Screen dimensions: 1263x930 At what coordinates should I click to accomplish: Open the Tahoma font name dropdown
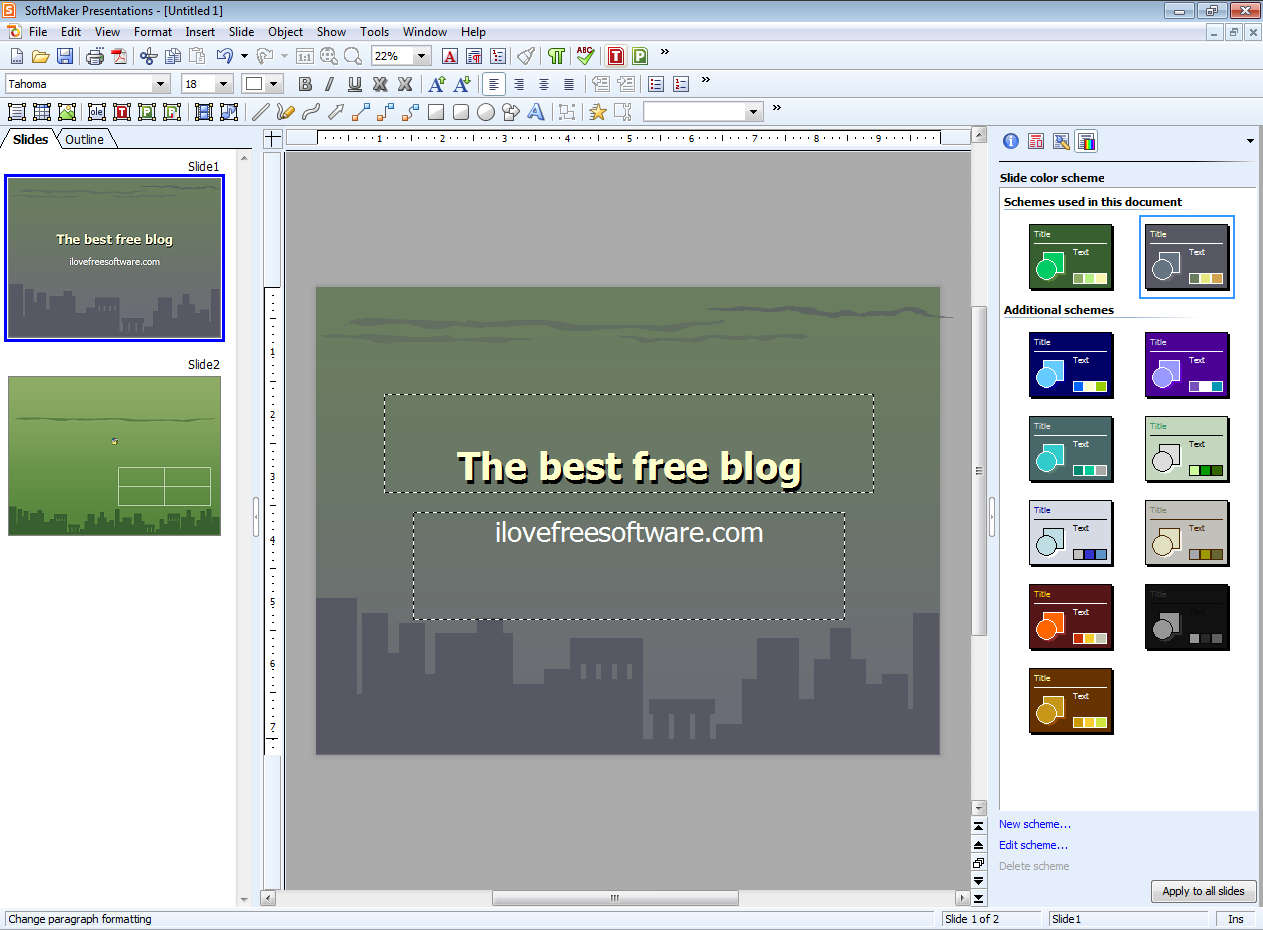[x=161, y=84]
